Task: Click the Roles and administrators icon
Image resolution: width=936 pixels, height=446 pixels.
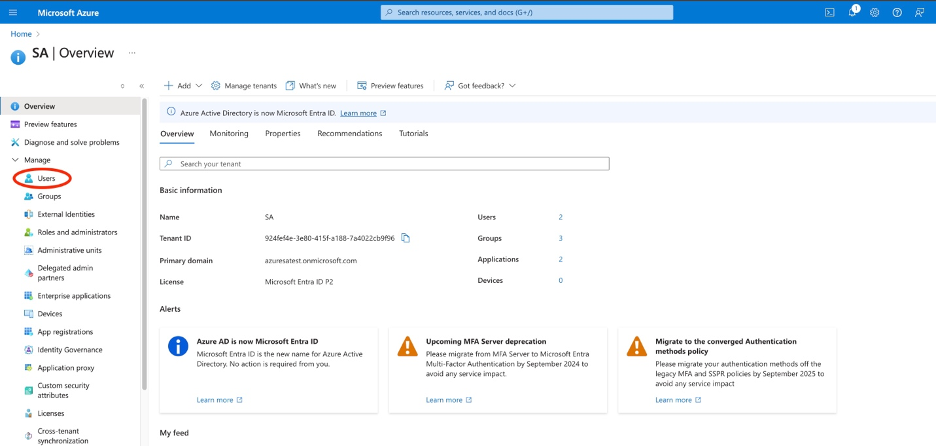Action: [28, 232]
